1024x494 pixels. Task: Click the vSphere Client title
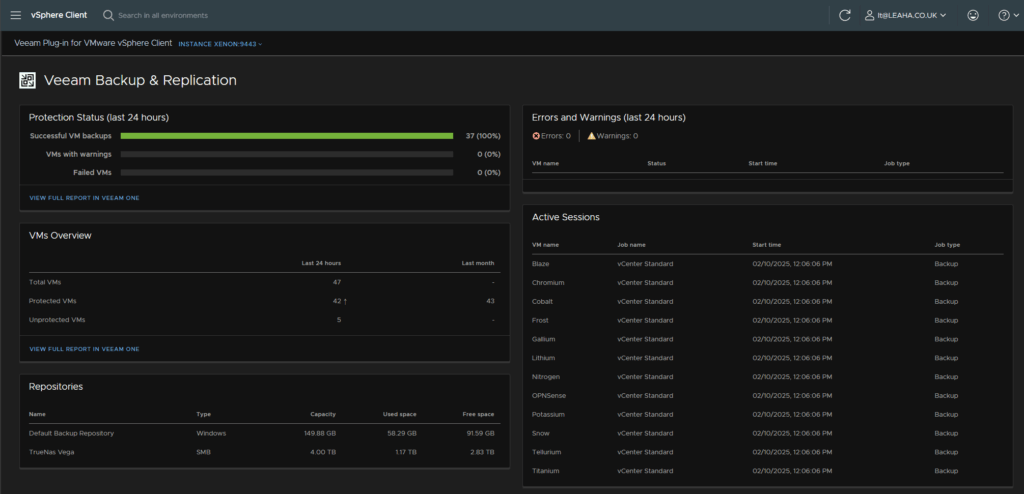pos(59,15)
